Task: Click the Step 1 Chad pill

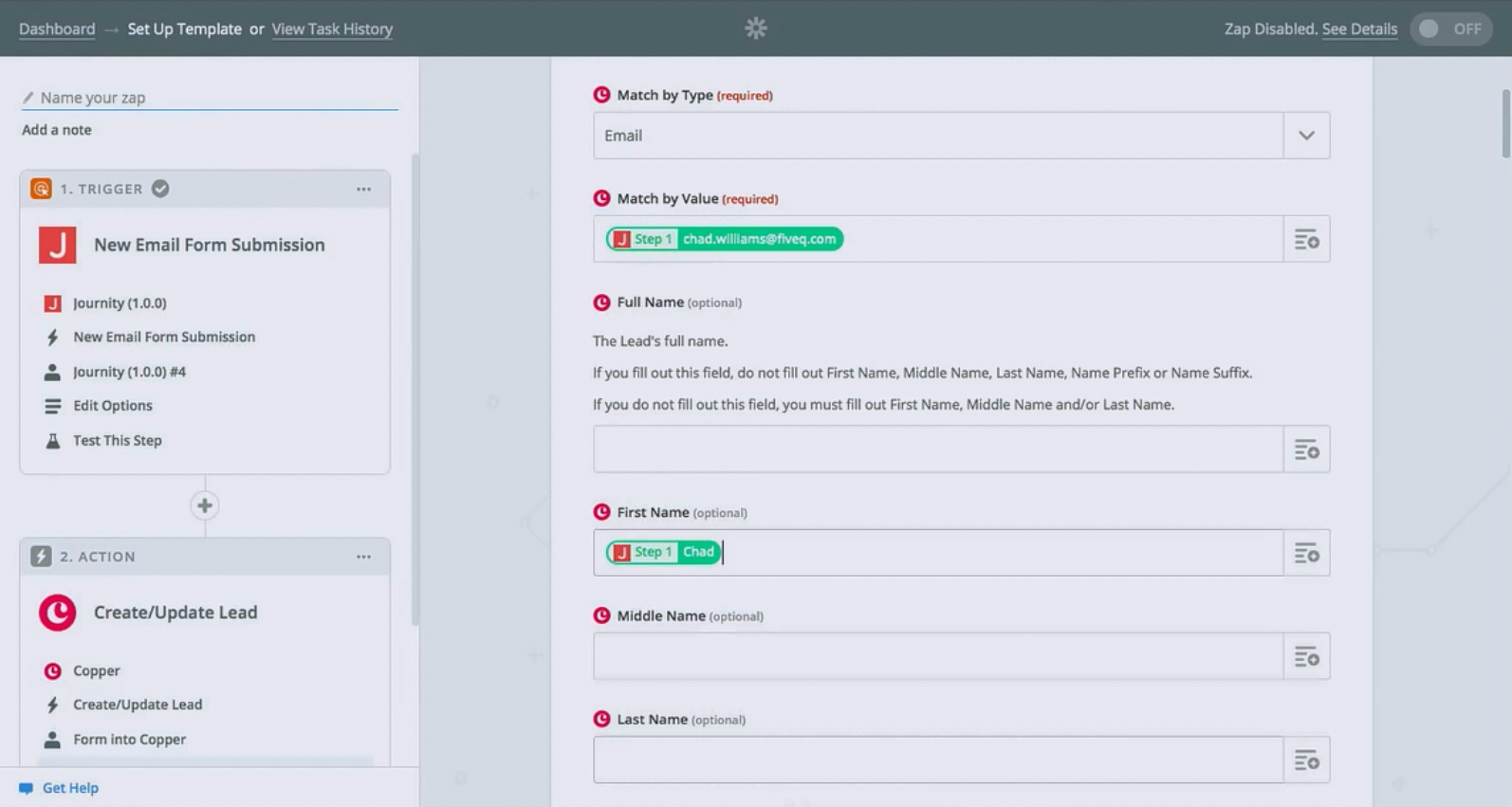Action: (x=663, y=552)
